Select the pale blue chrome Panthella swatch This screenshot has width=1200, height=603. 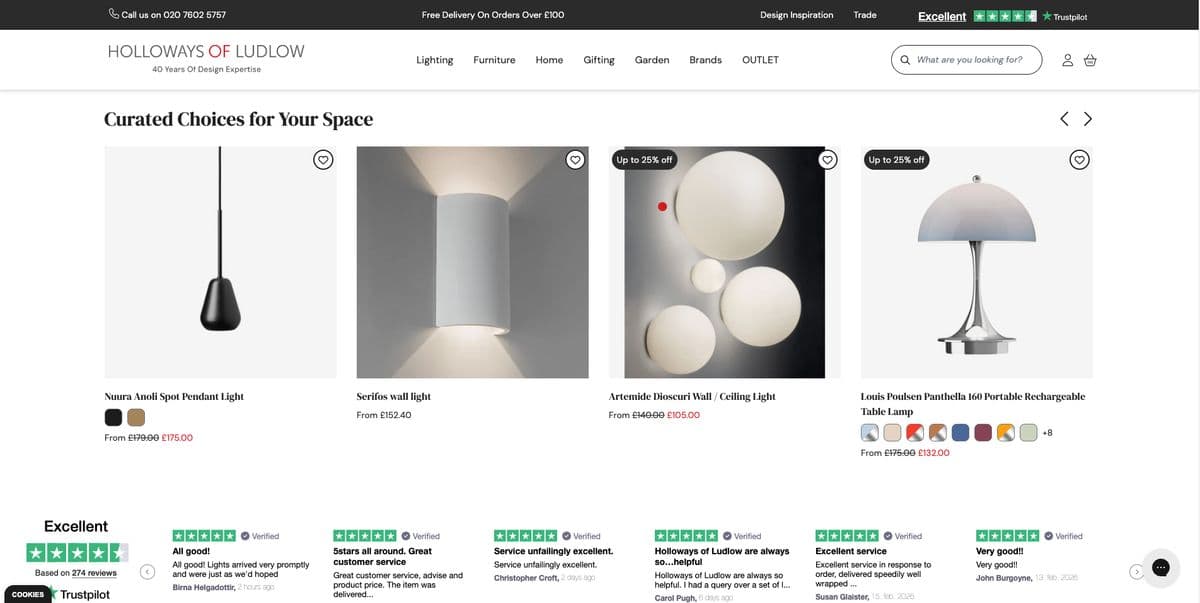[x=869, y=432]
